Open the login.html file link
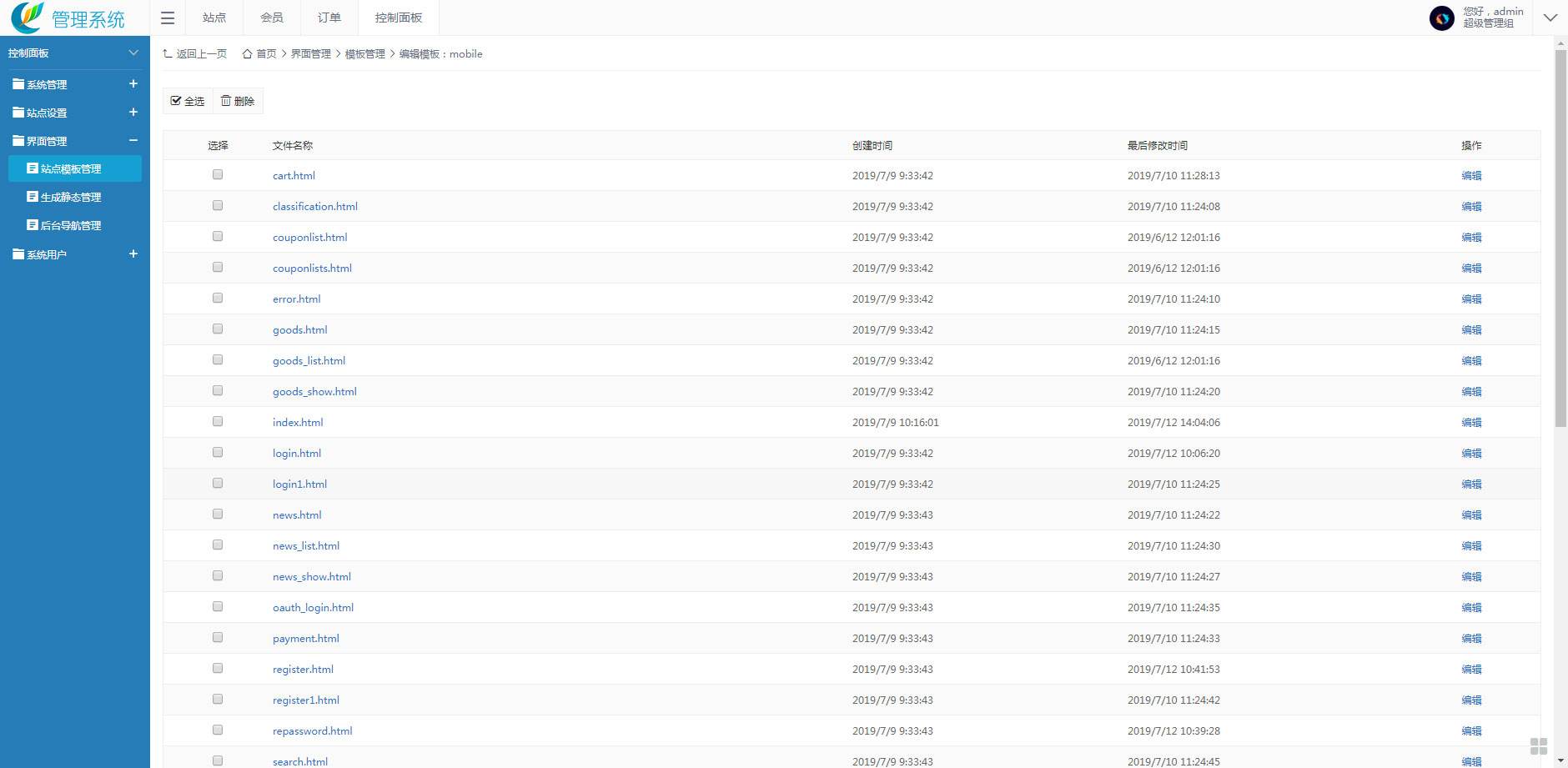The image size is (1568, 768). 297,454
